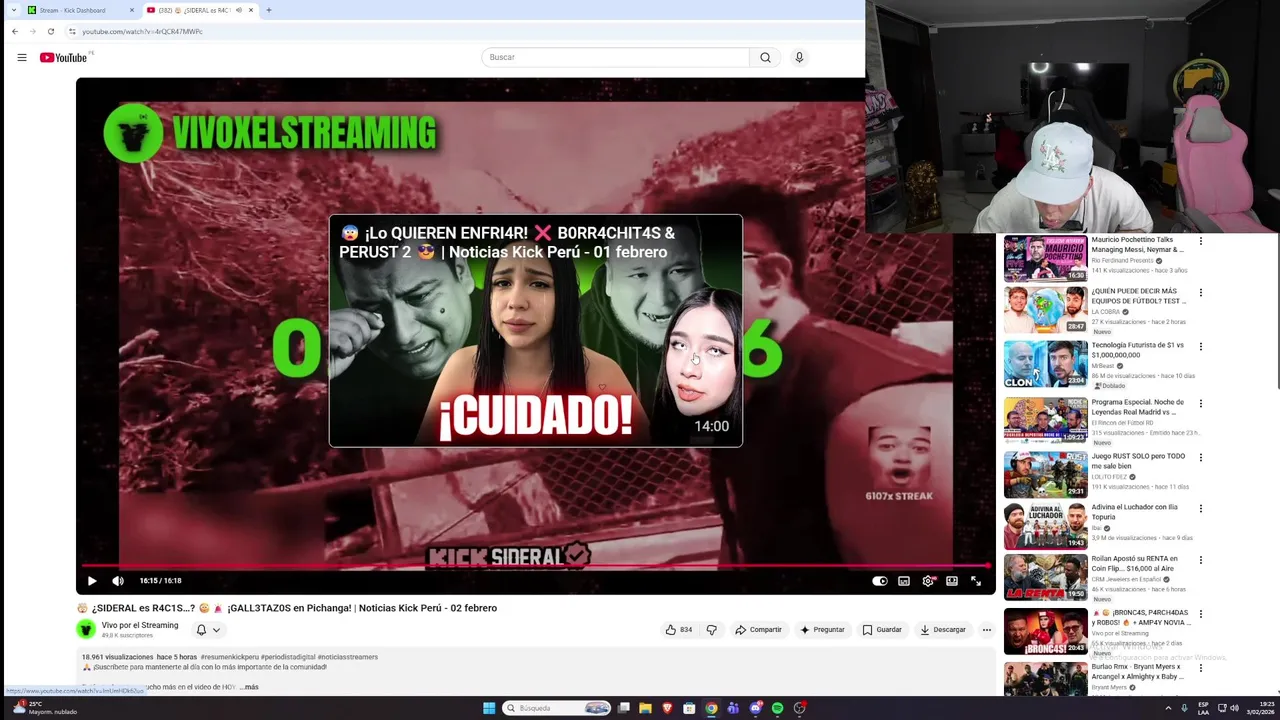1280x720 pixels.
Task: Enter fullscreen mode in player
Action: (976, 581)
